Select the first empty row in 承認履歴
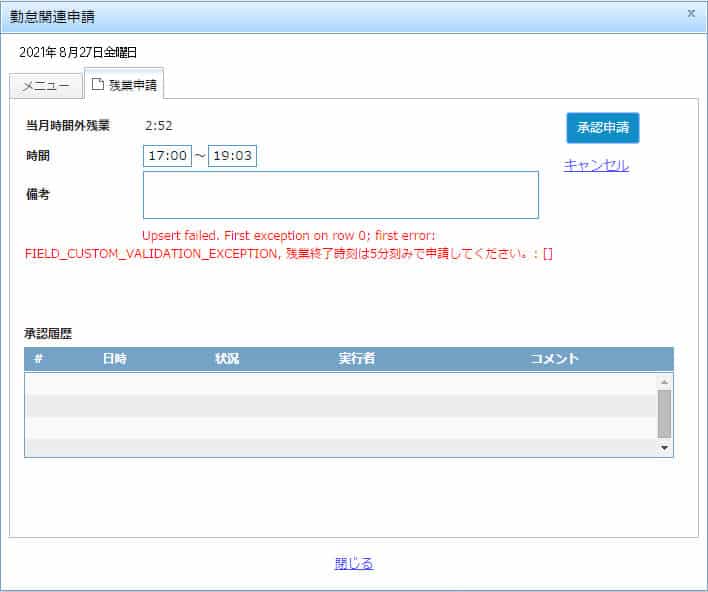 [x=340, y=383]
